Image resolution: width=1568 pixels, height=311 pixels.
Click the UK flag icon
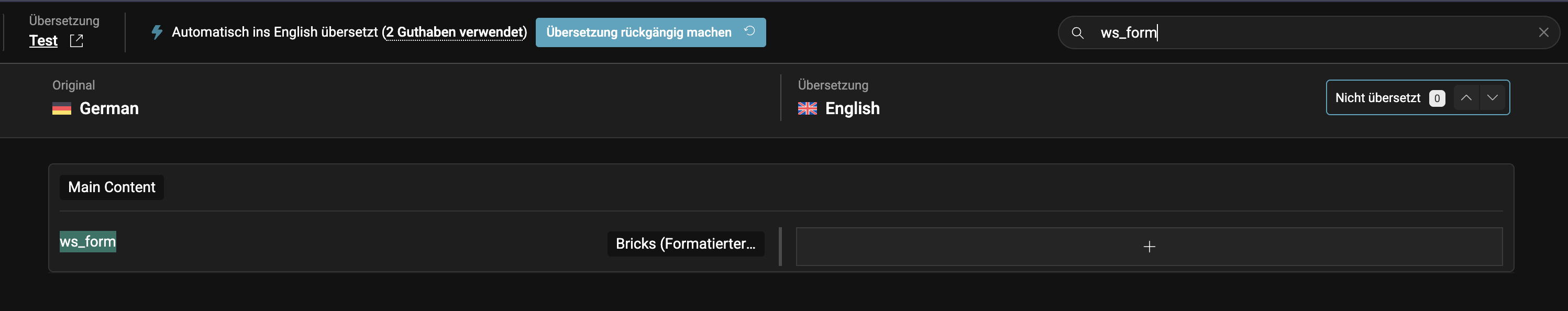pyautogui.click(x=807, y=109)
